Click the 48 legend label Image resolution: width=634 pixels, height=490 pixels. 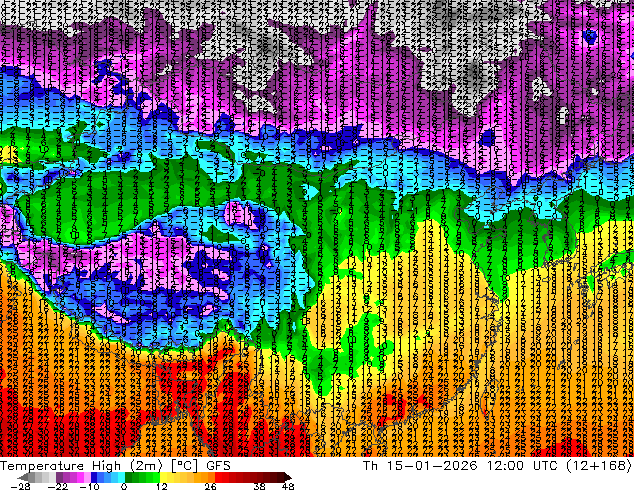click(x=287, y=486)
